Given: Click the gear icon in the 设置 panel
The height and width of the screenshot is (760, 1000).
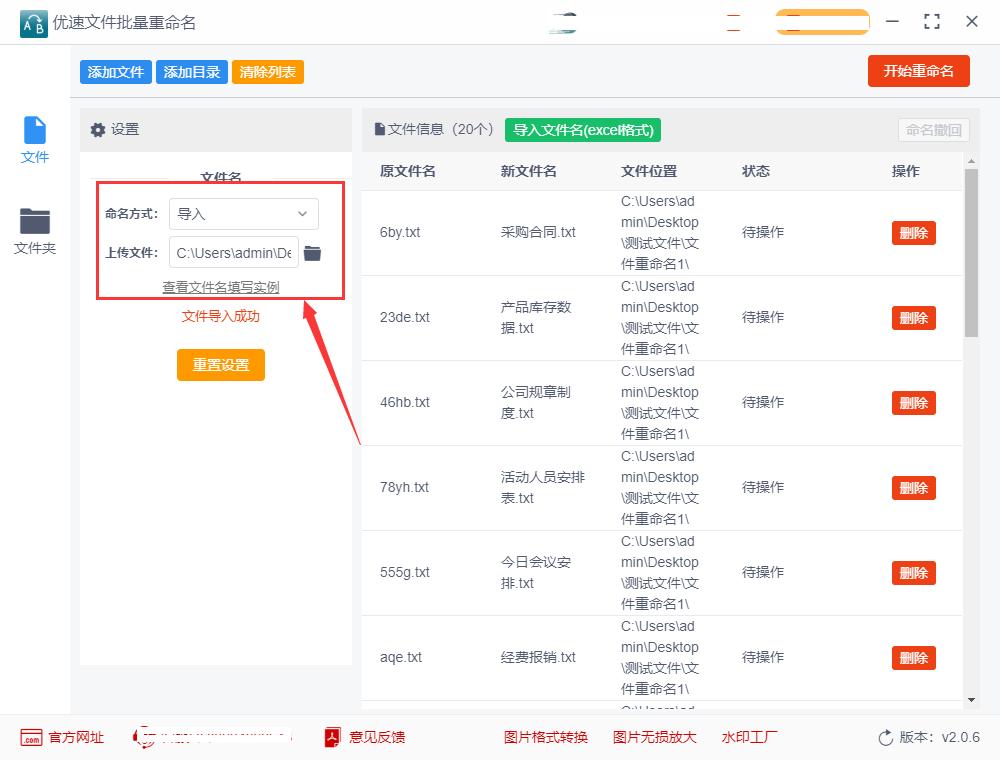Looking at the screenshot, I should [x=99, y=129].
